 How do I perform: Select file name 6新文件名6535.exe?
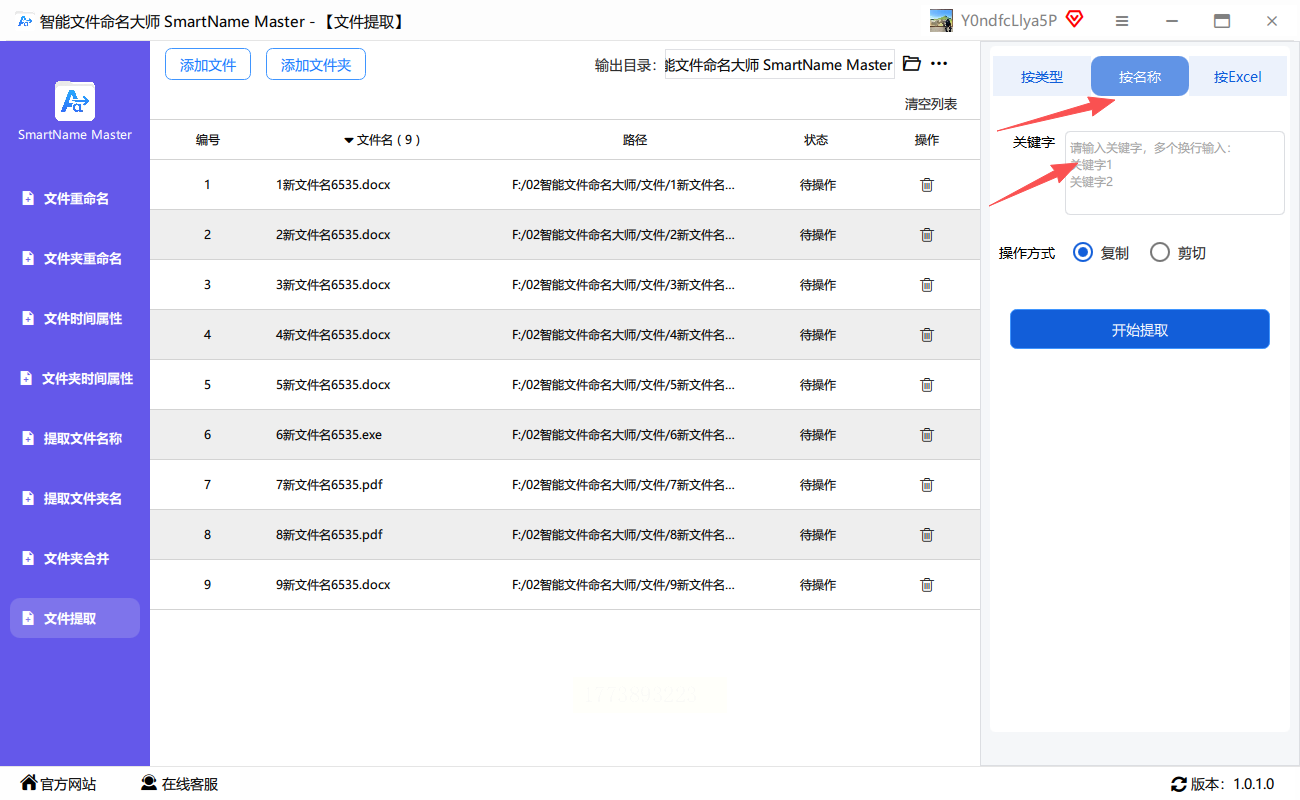click(x=329, y=435)
